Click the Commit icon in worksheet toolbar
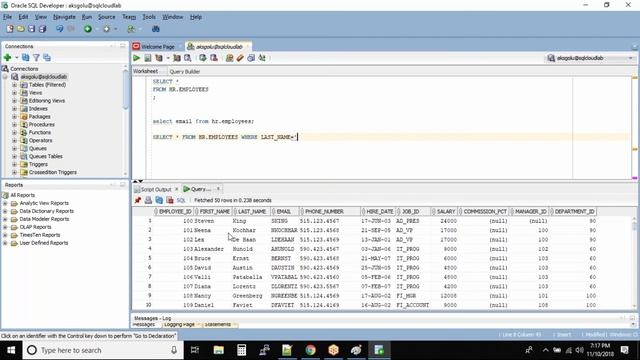This screenshot has height=360, width=640. [x=203, y=58]
